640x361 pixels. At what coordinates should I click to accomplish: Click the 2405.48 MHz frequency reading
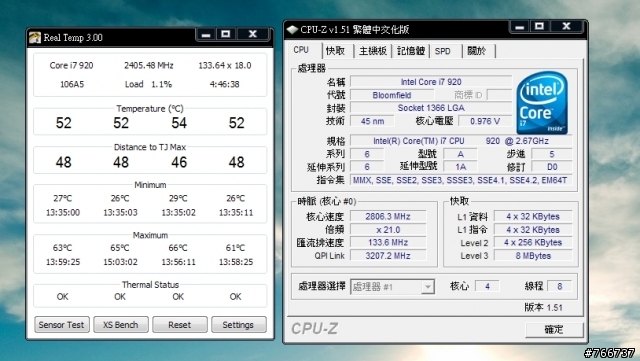pyautogui.click(x=149, y=65)
